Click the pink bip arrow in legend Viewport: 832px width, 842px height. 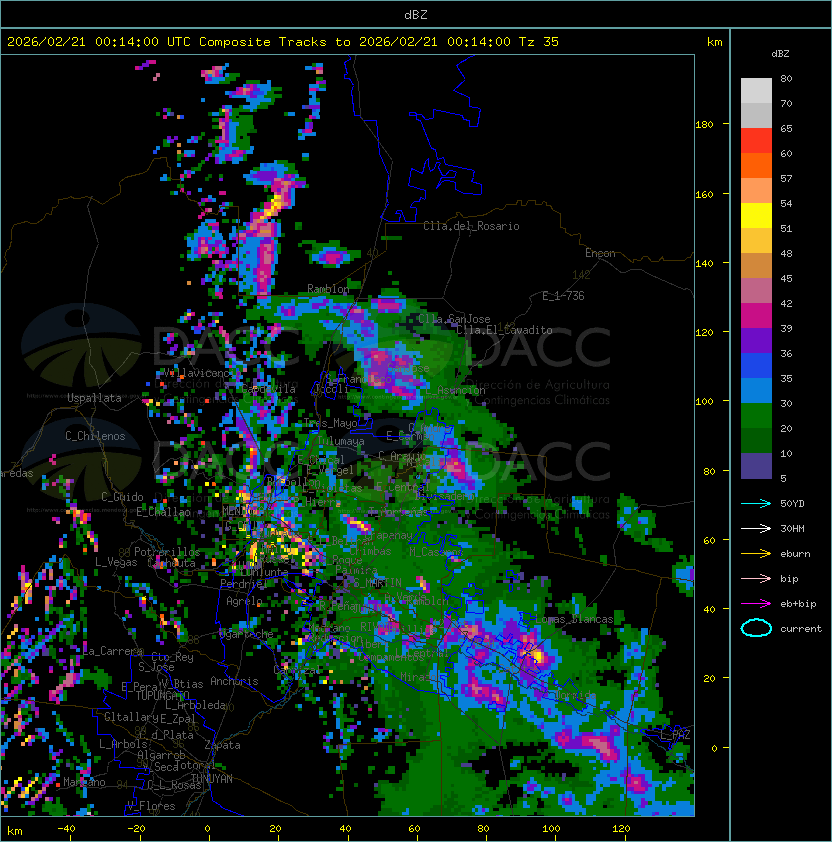[756, 578]
